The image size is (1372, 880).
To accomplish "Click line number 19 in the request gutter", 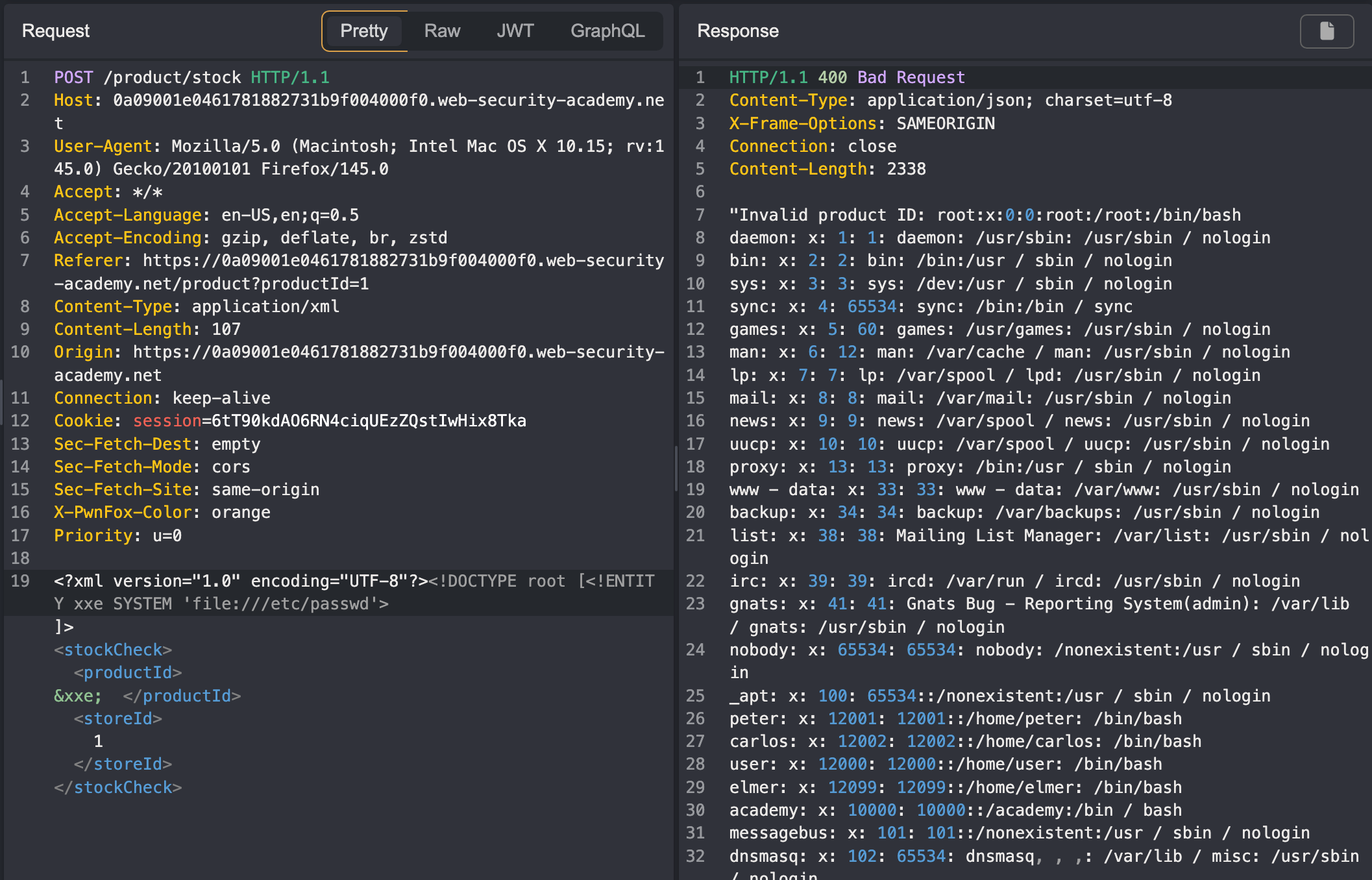I will (20, 581).
